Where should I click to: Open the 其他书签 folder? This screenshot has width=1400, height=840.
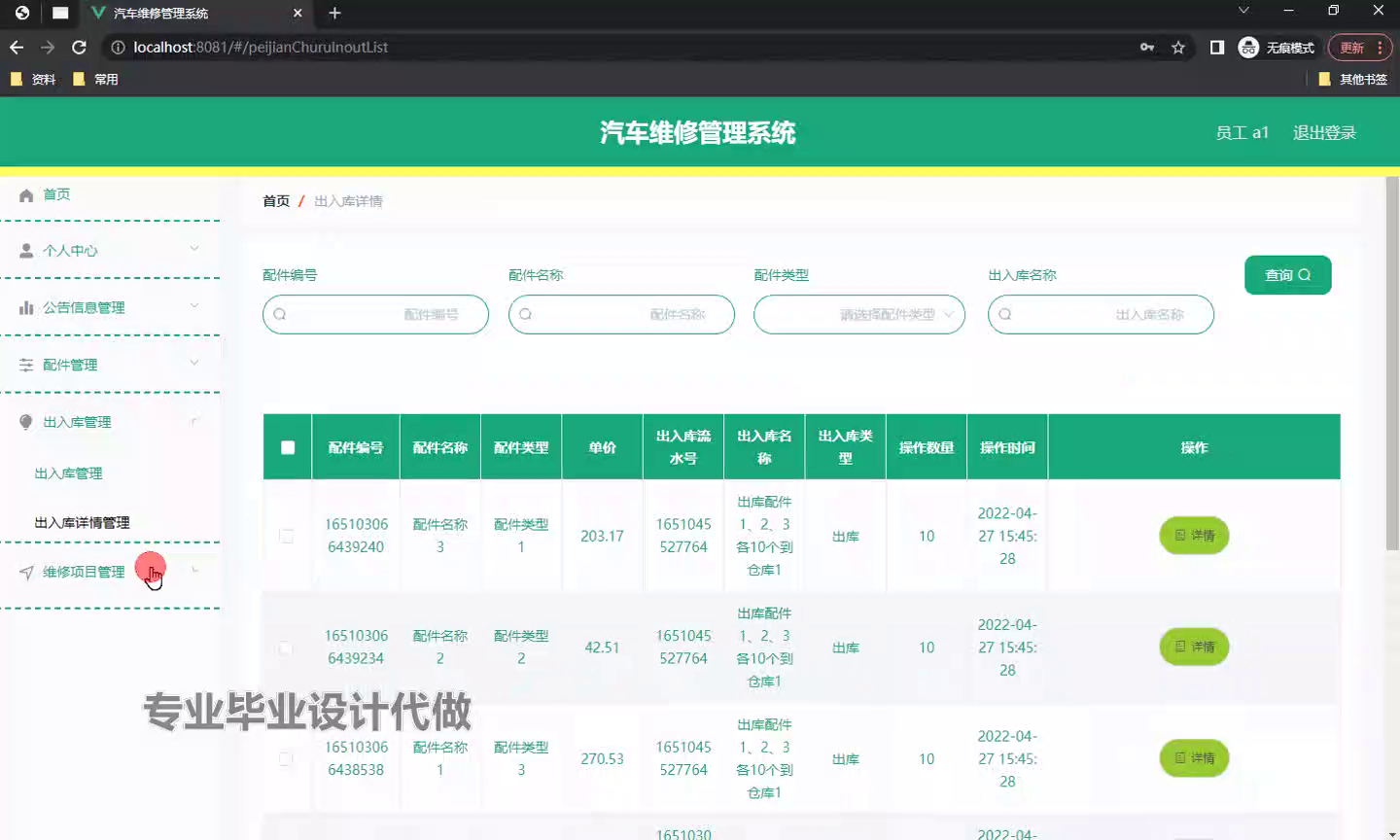1353,80
